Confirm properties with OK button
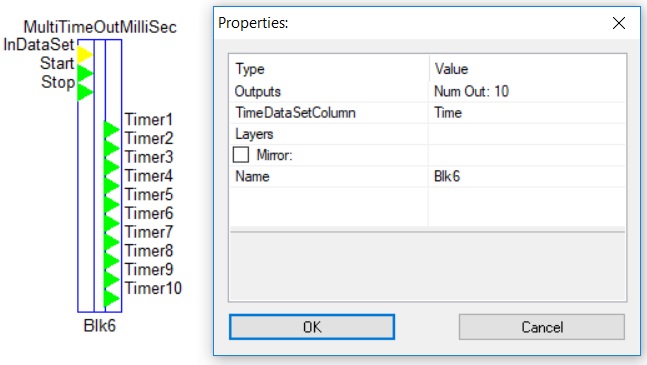Screen dimensions: 647x365 (312, 327)
